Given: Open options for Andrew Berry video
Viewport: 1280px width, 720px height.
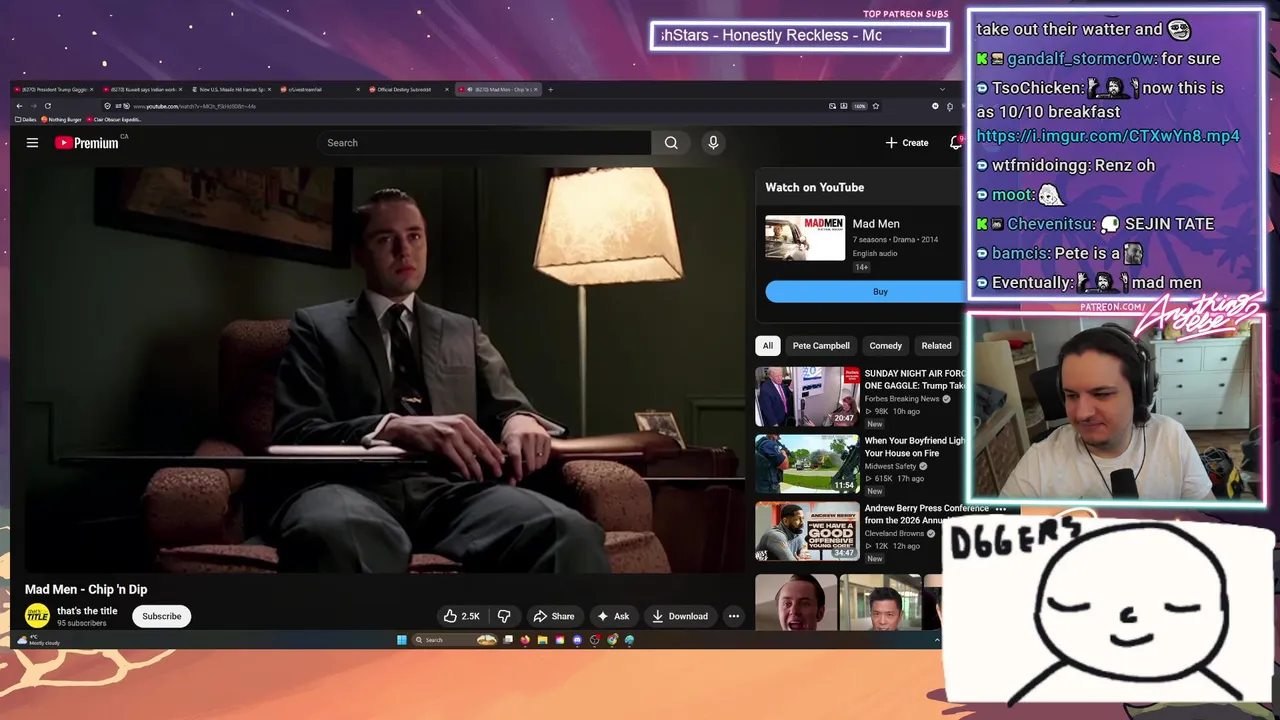Looking at the screenshot, I should (1000, 509).
